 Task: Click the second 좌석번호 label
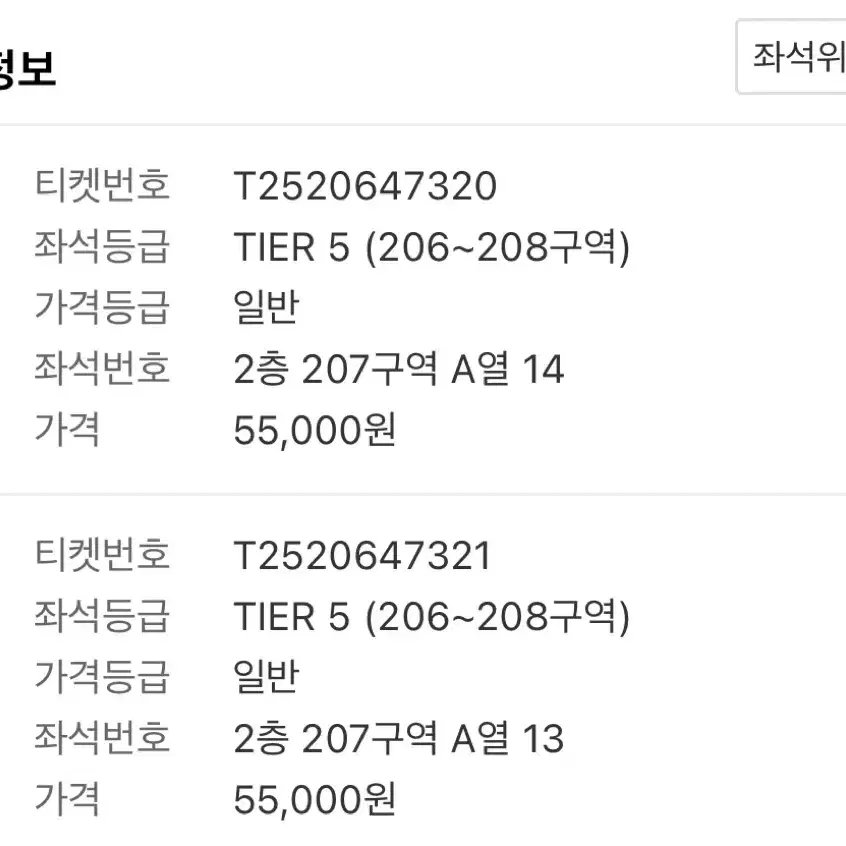point(103,738)
